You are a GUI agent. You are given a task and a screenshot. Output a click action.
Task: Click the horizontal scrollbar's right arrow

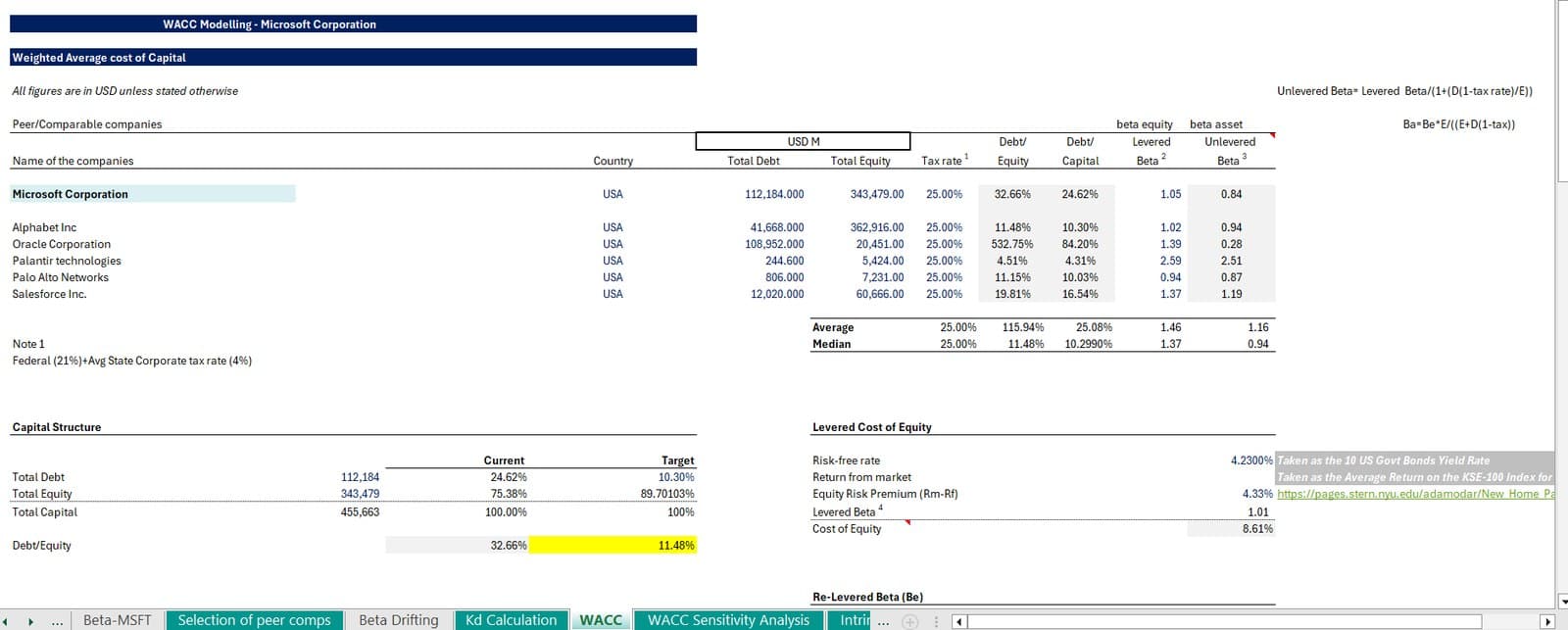(1547, 621)
